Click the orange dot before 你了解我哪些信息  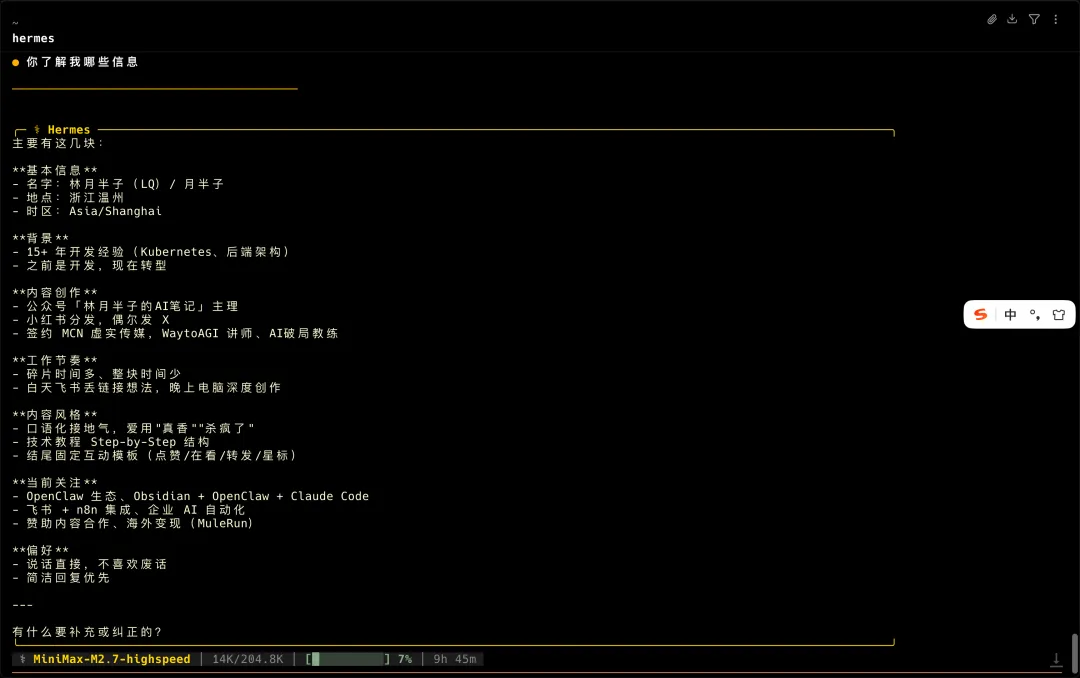pos(16,63)
